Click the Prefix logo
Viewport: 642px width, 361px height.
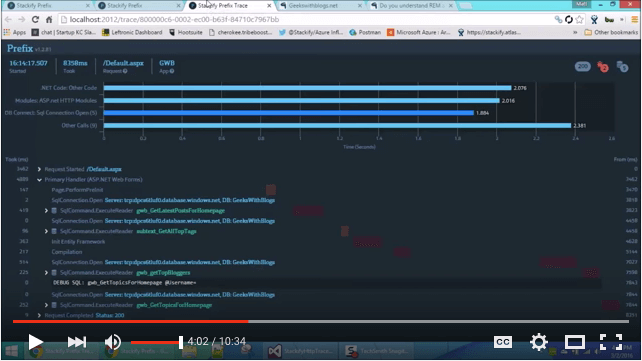20,49
